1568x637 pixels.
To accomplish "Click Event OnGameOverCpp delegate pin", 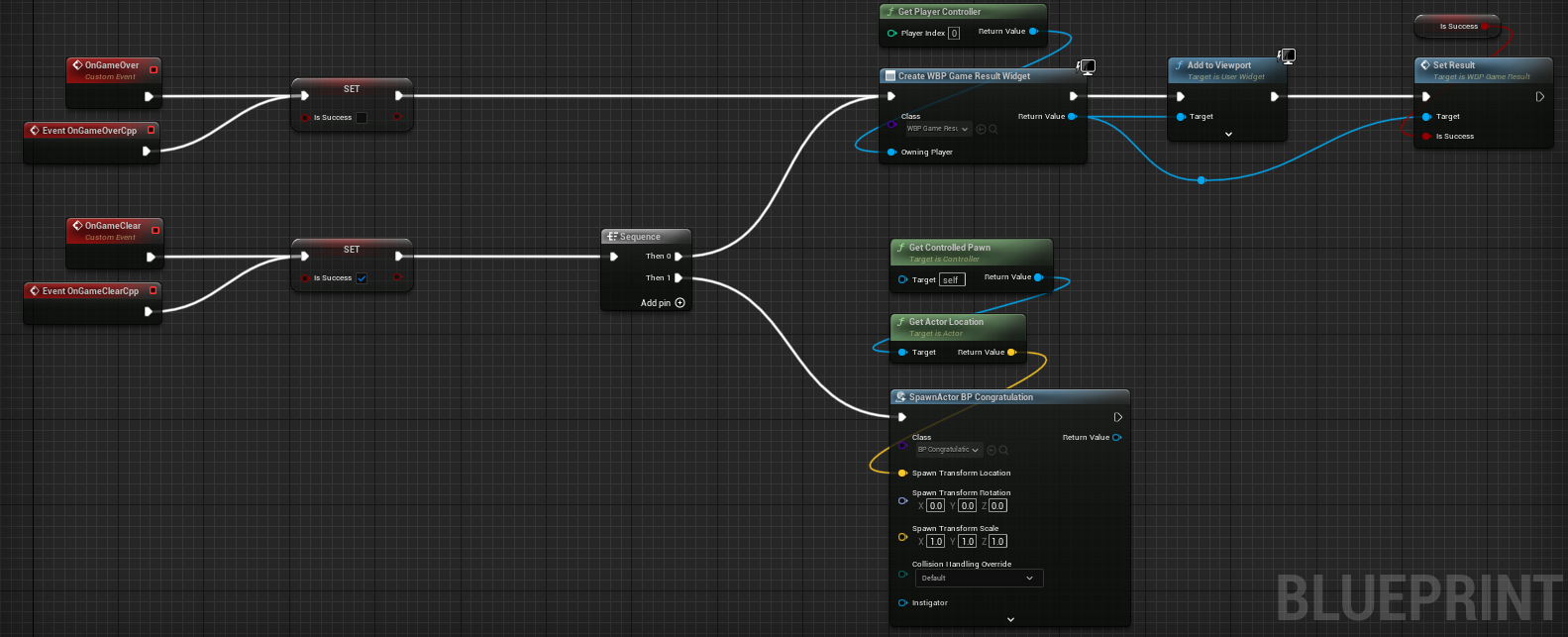I will coord(151,130).
